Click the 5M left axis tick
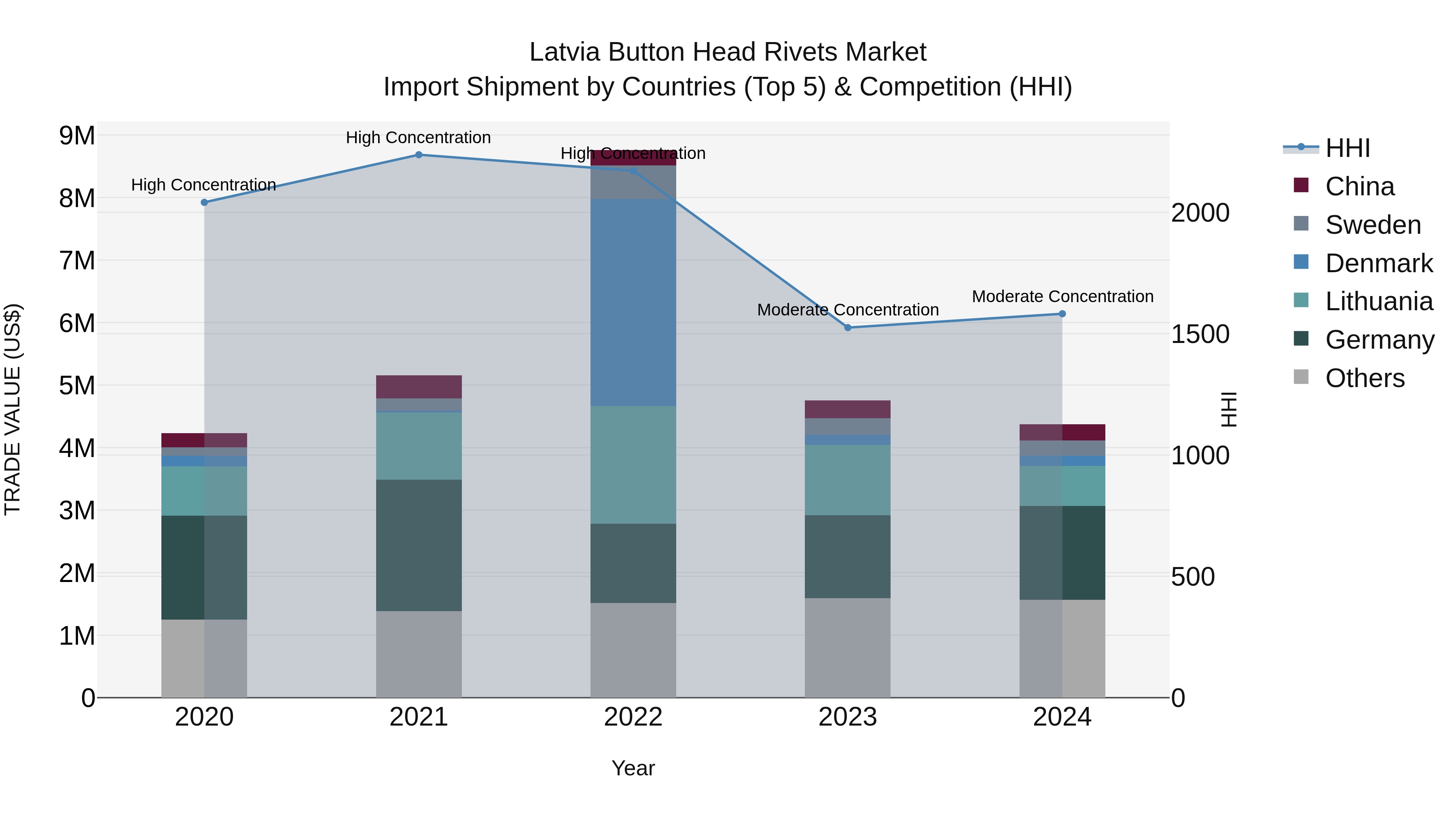The height and width of the screenshot is (819, 1456). (x=77, y=386)
